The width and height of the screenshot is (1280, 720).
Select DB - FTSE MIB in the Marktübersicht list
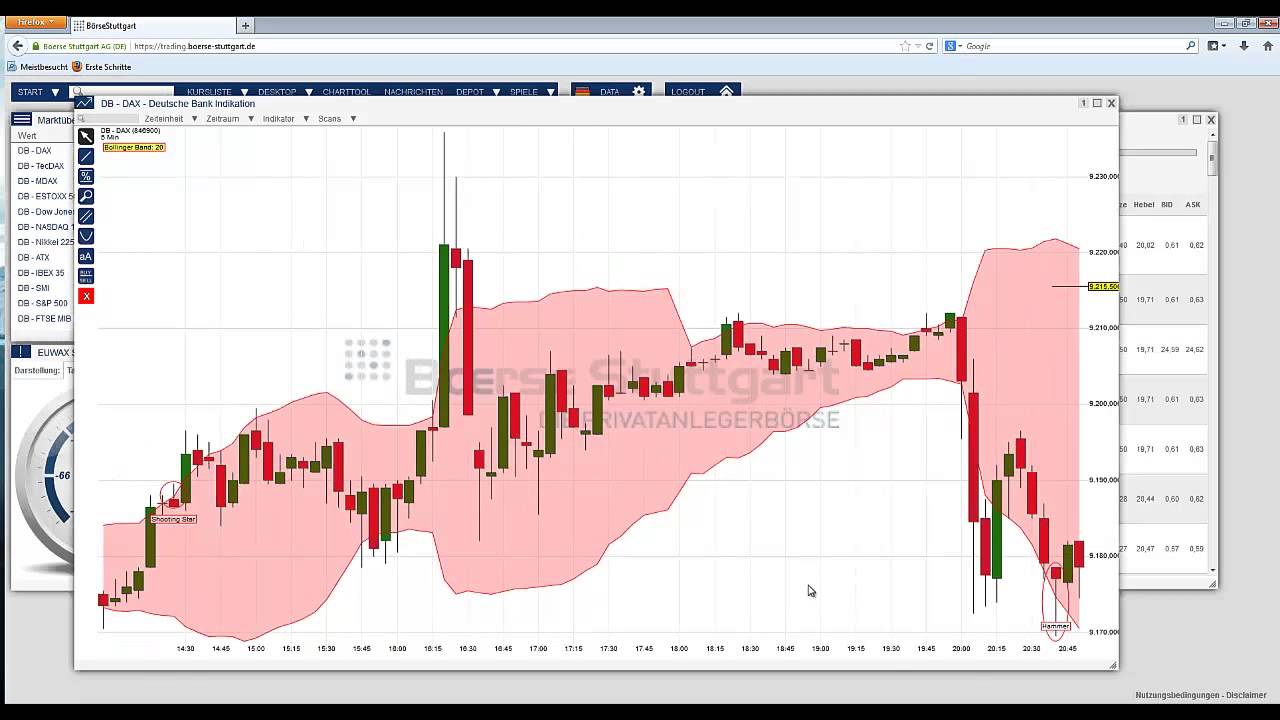[44, 318]
